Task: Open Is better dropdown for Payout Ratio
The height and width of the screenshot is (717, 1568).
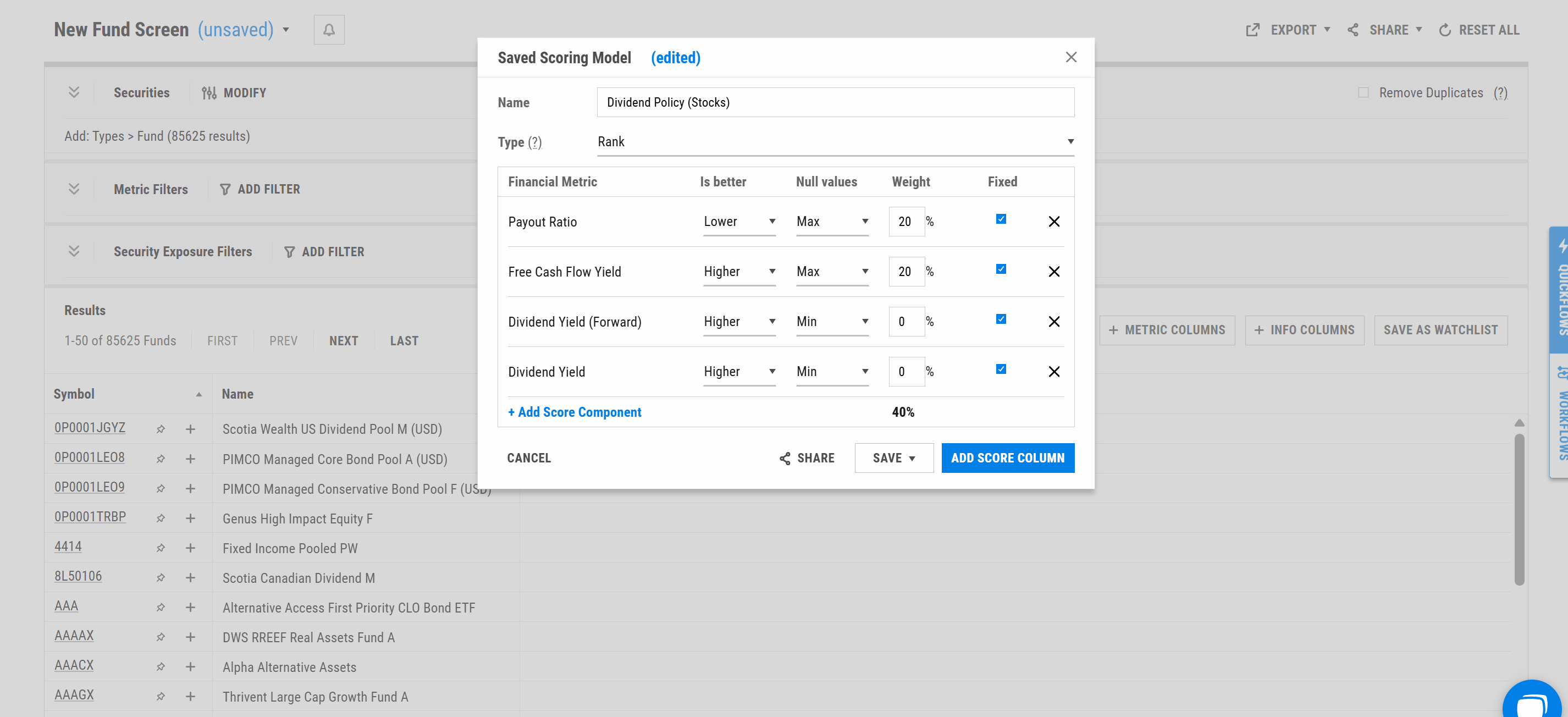Action: pyautogui.click(x=739, y=222)
